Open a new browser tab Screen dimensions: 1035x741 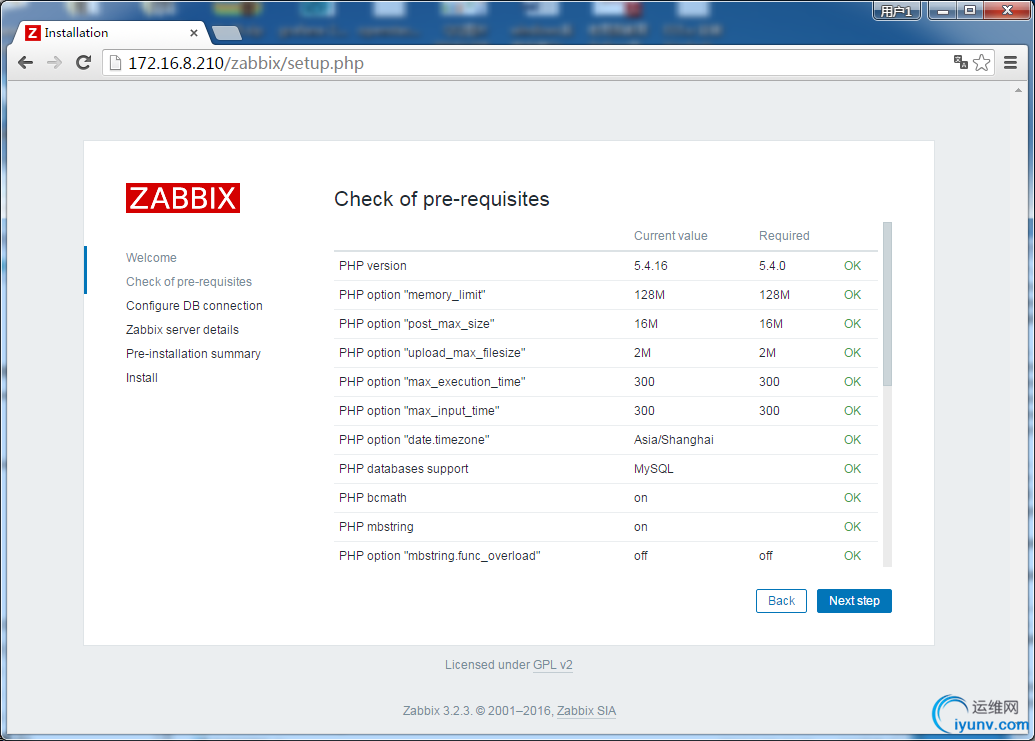pos(227,33)
